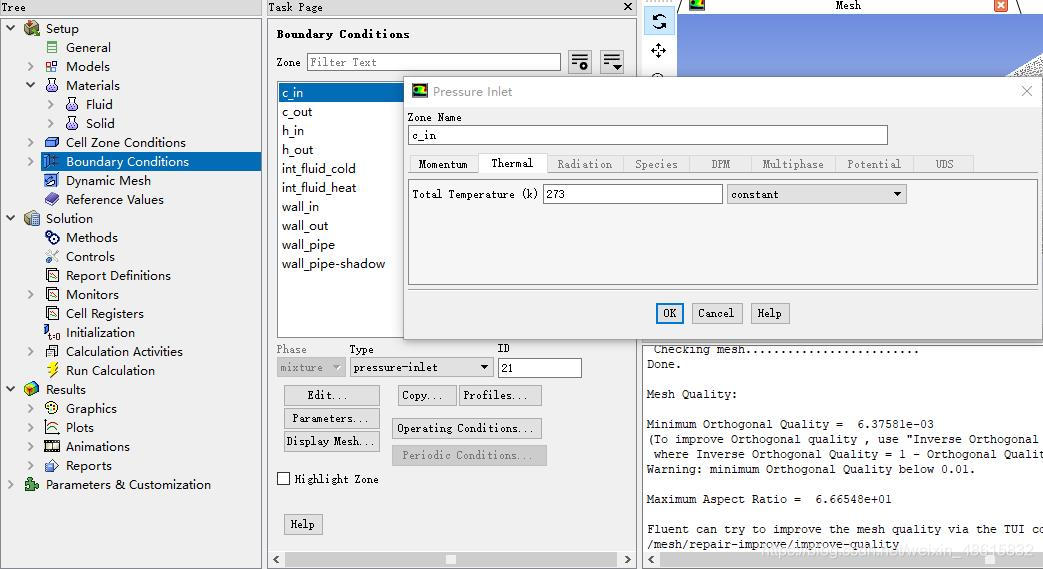Image resolution: width=1043 pixels, height=569 pixels.
Task: Open the boundary Type pressure-inlet dropdown
Action: click(x=421, y=367)
